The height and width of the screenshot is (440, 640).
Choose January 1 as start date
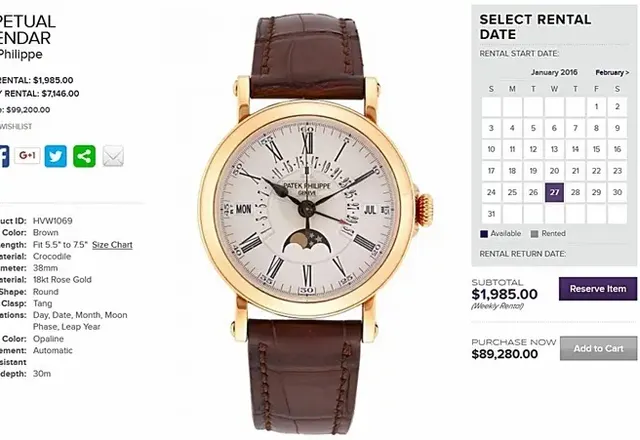coord(596,107)
